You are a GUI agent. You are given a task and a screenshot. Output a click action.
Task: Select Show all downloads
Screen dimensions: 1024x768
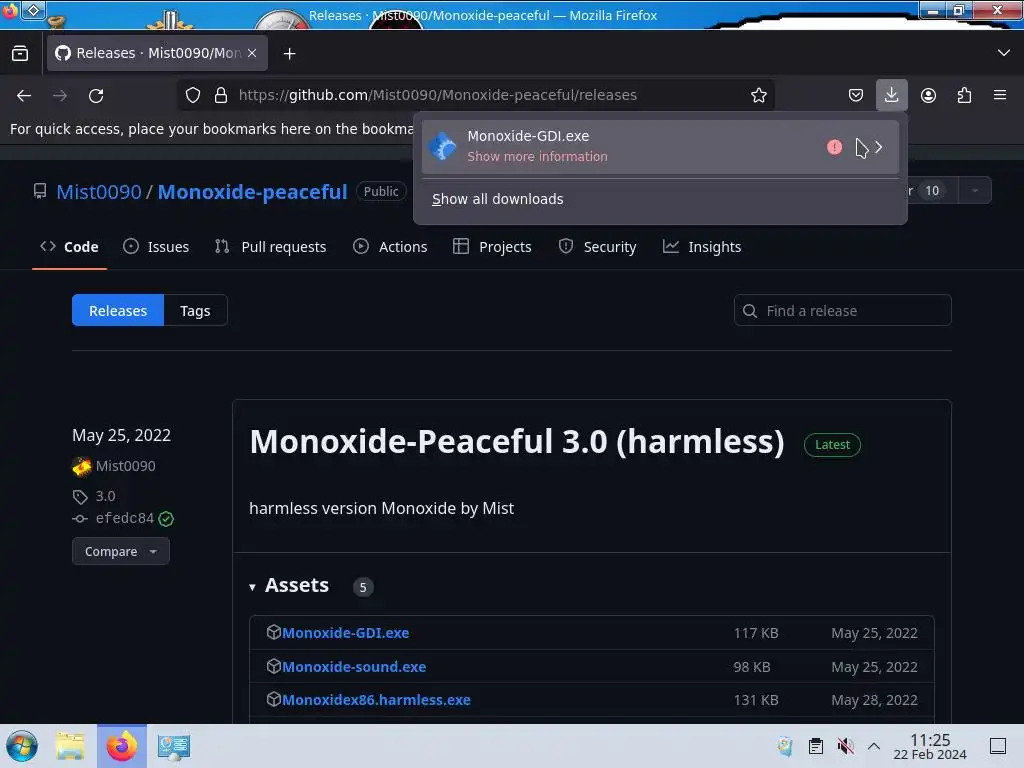click(498, 199)
